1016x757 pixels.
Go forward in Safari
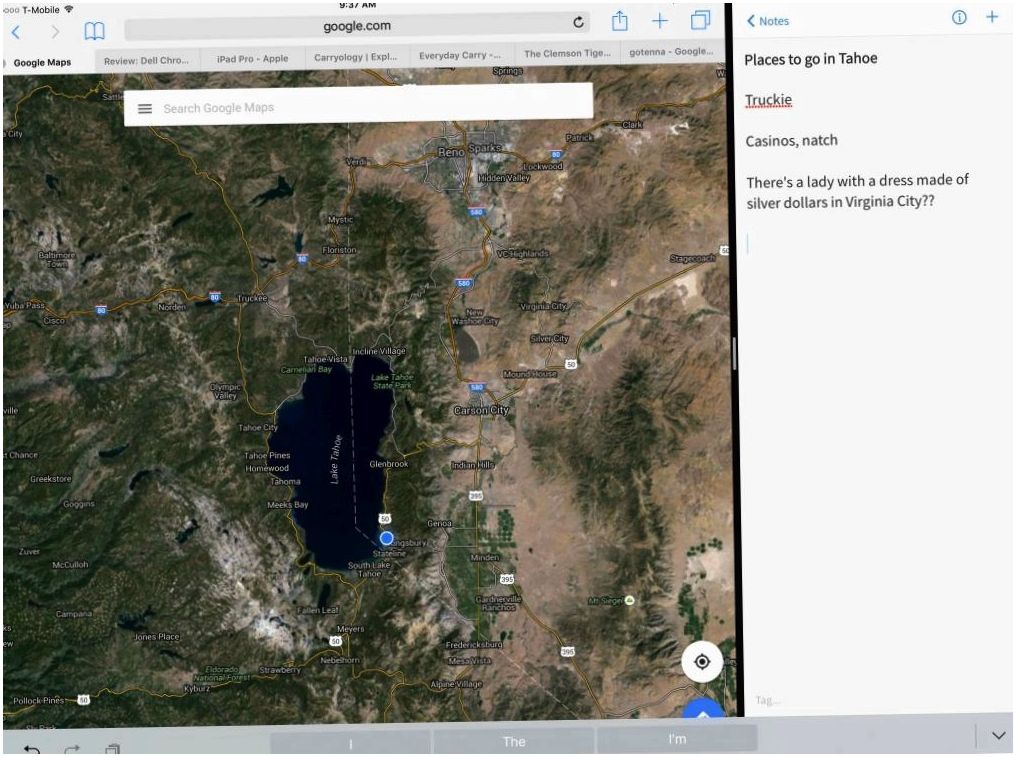[x=55, y=31]
